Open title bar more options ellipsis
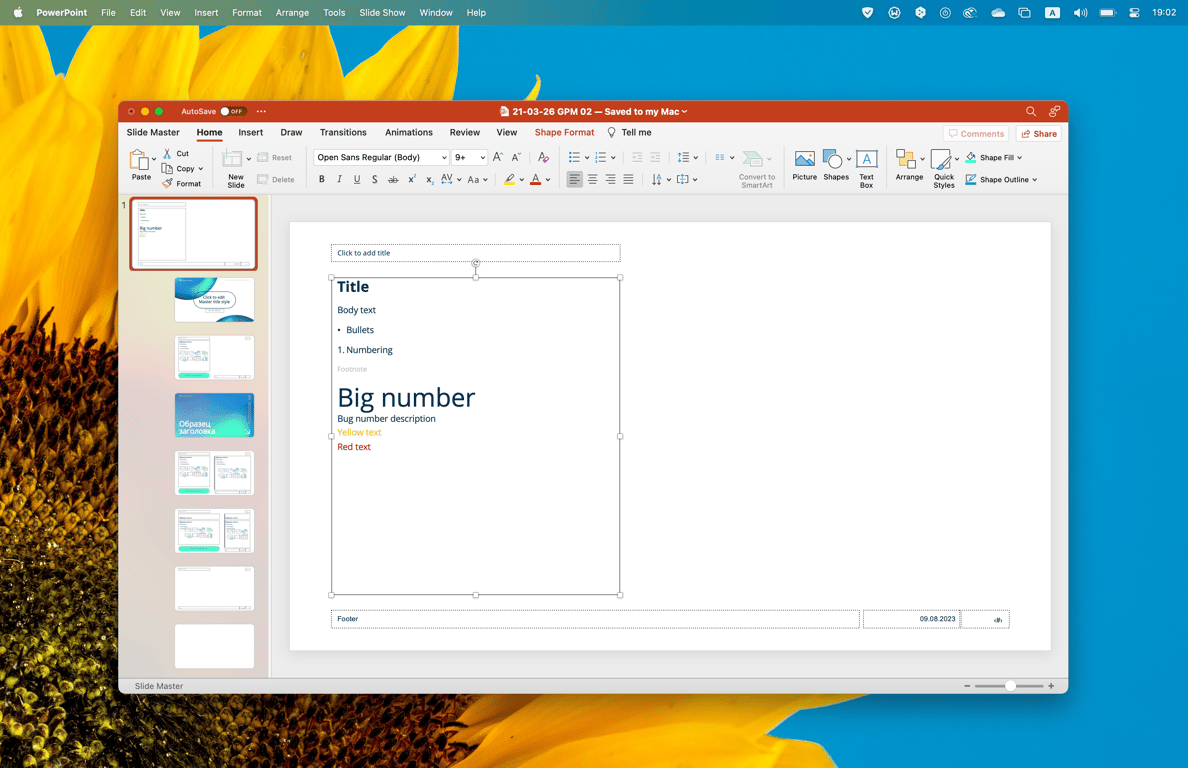Viewport: 1188px width, 768px height. [261, 111]
